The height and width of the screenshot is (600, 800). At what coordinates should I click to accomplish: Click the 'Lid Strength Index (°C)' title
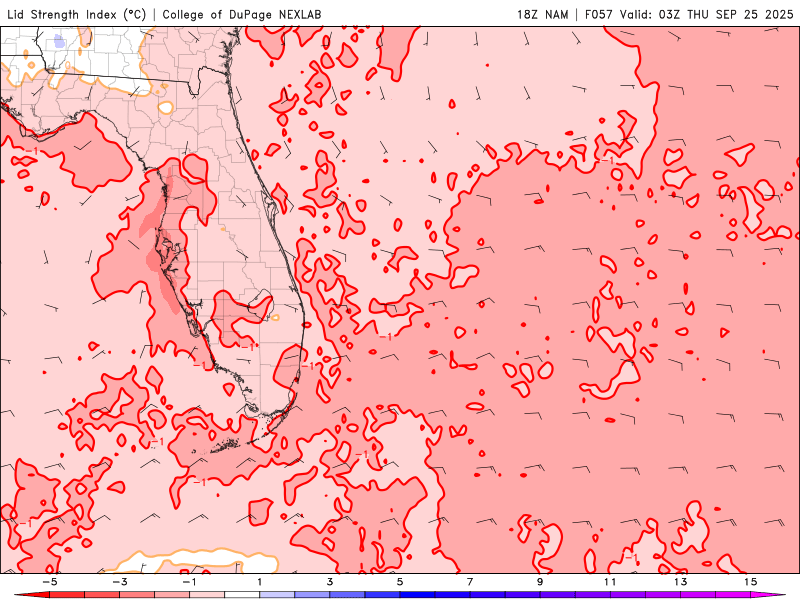(77, 14)
